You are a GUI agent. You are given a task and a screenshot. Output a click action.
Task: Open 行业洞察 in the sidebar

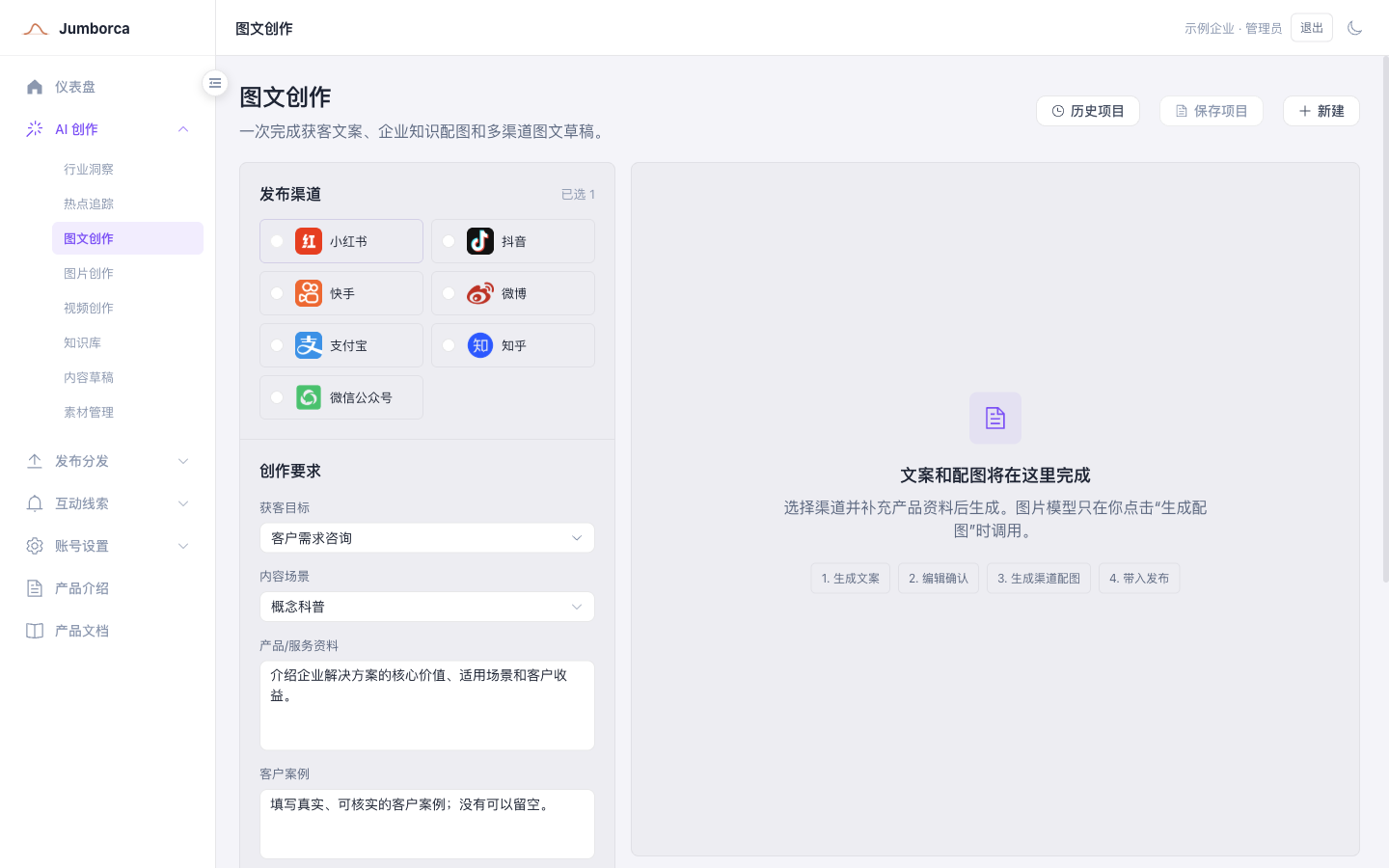click(x=127, y=169)
